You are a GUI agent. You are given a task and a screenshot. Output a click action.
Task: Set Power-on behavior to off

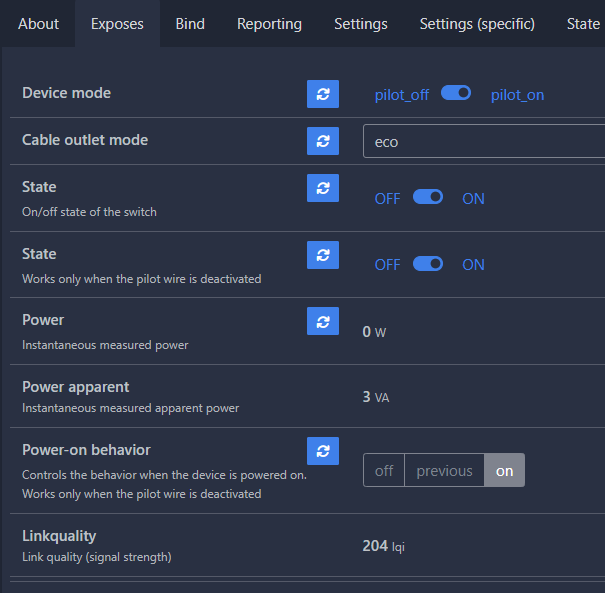(384, 470)
